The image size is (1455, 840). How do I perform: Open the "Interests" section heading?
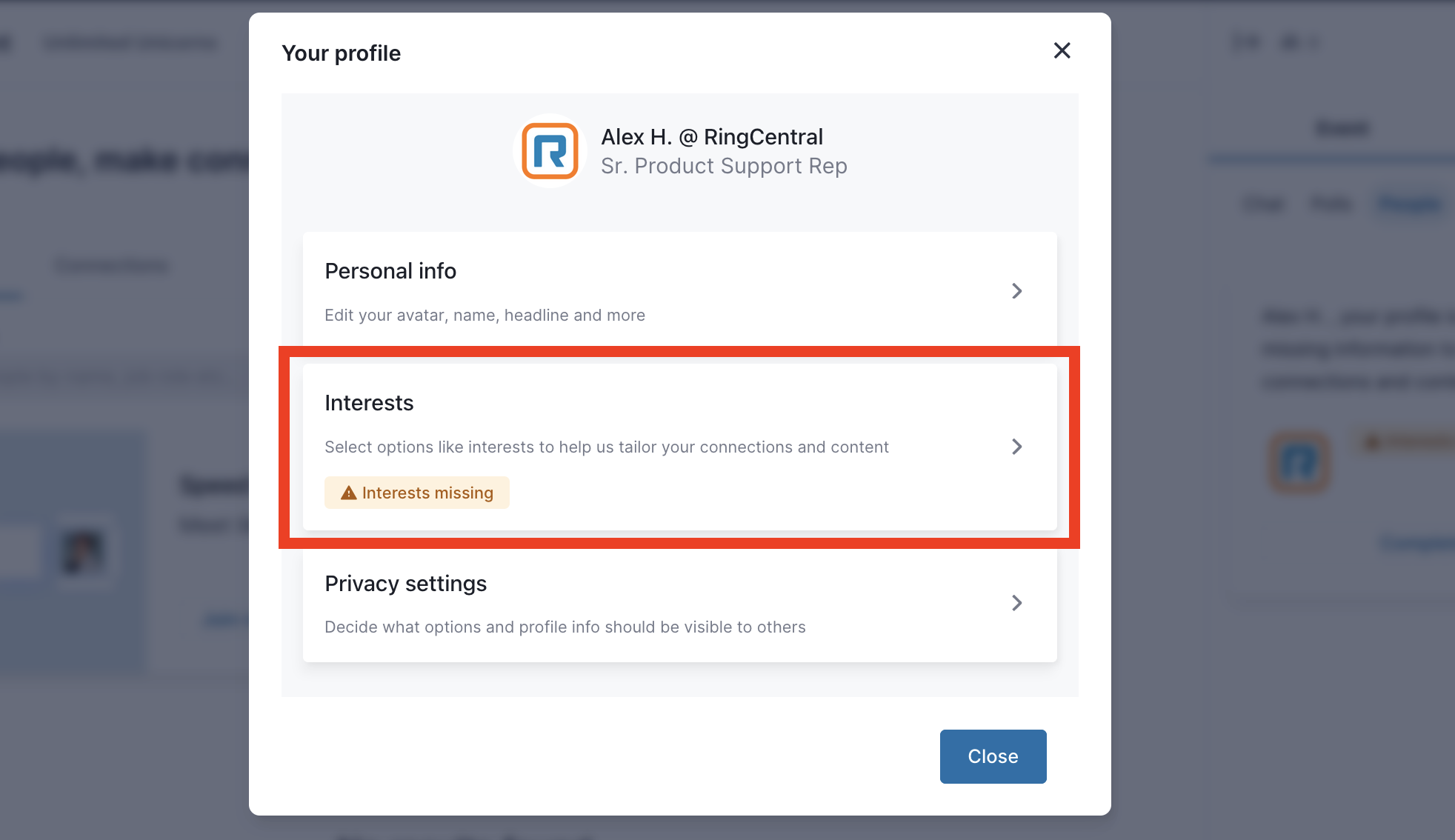369,403
